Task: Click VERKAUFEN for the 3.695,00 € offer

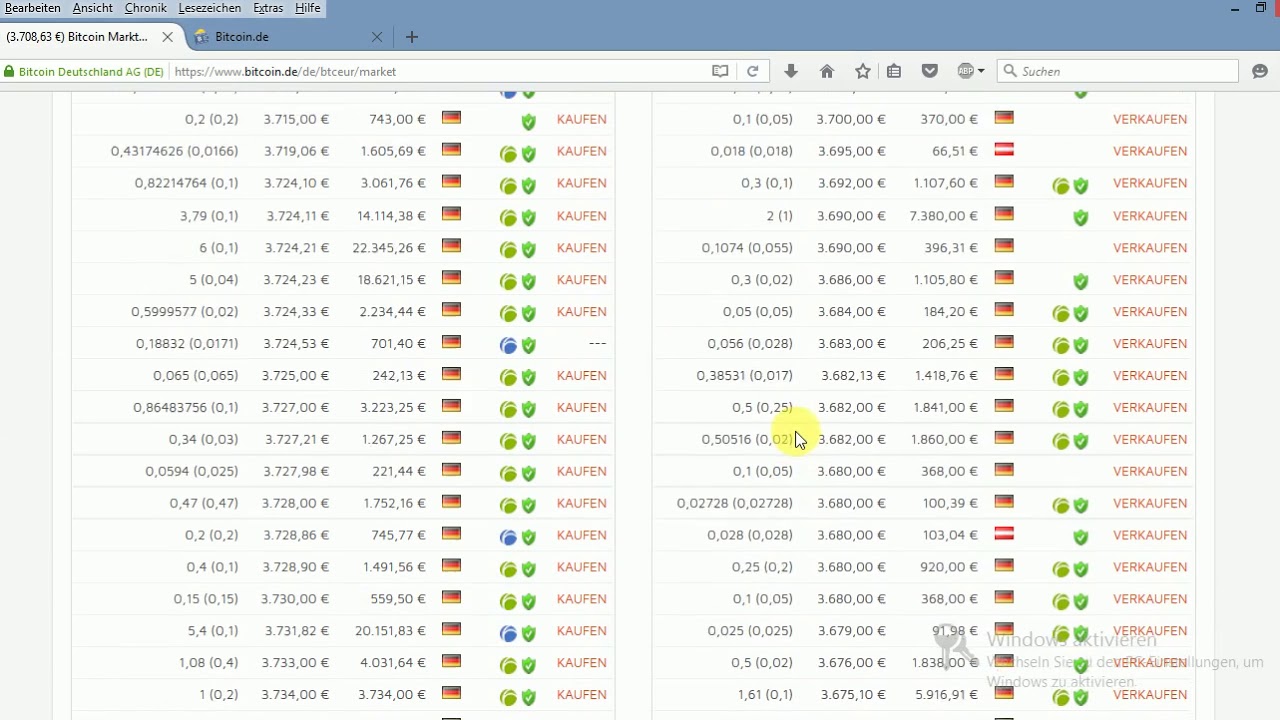Action: coord(1150,151)
